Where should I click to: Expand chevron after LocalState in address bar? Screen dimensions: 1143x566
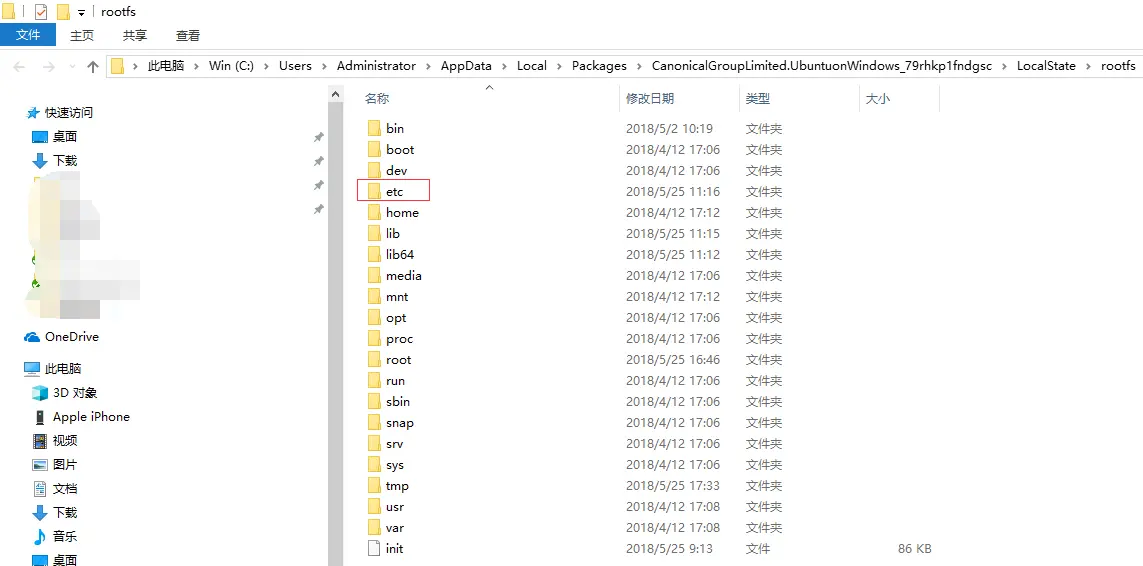click(1088, 66)
